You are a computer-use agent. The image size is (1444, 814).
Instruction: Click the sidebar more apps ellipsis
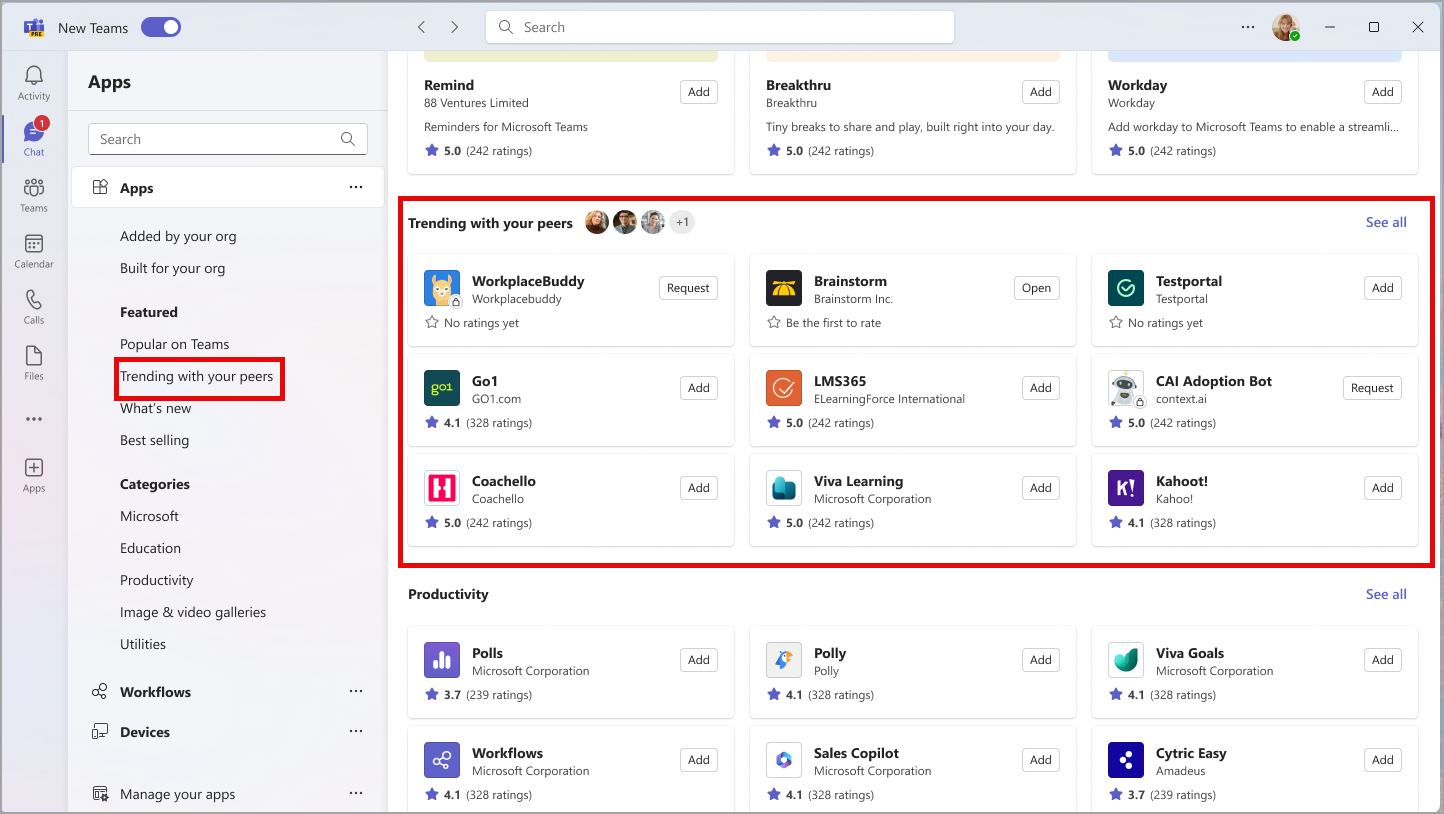coord(34,419)
